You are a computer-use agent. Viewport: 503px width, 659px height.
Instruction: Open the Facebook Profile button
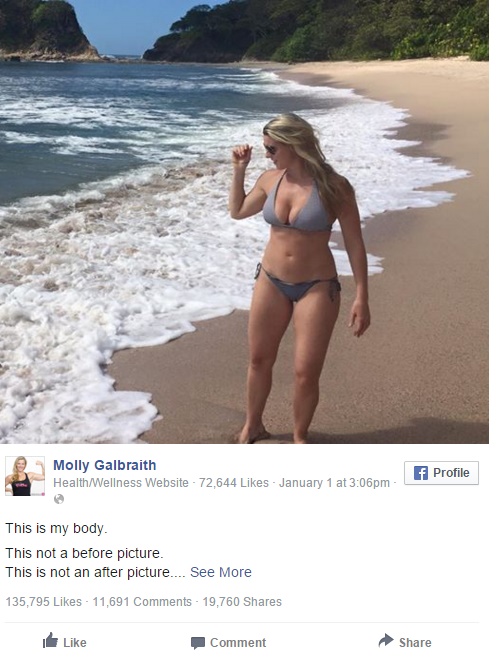point(441,473)
